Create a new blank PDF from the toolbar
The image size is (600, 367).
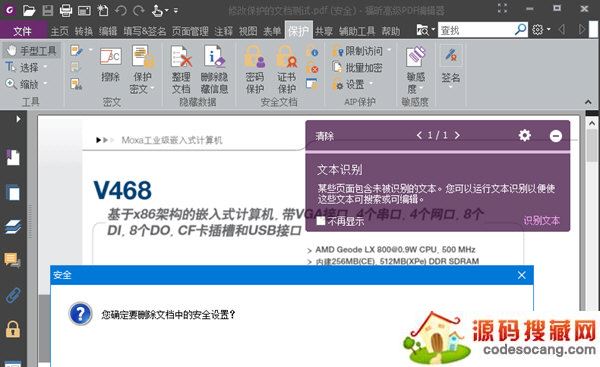click(x=102, y=10)
